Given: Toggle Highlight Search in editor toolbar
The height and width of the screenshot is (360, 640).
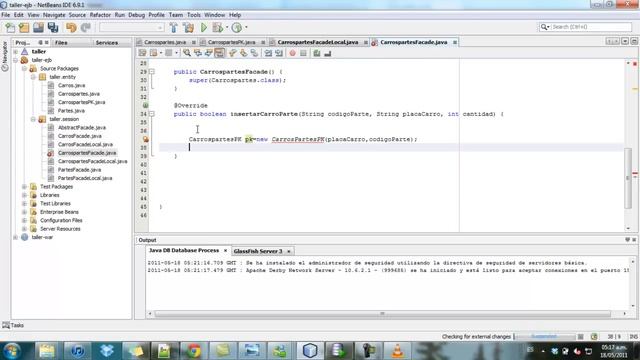Looking at the screenshot, I should [x=220, y=53].
